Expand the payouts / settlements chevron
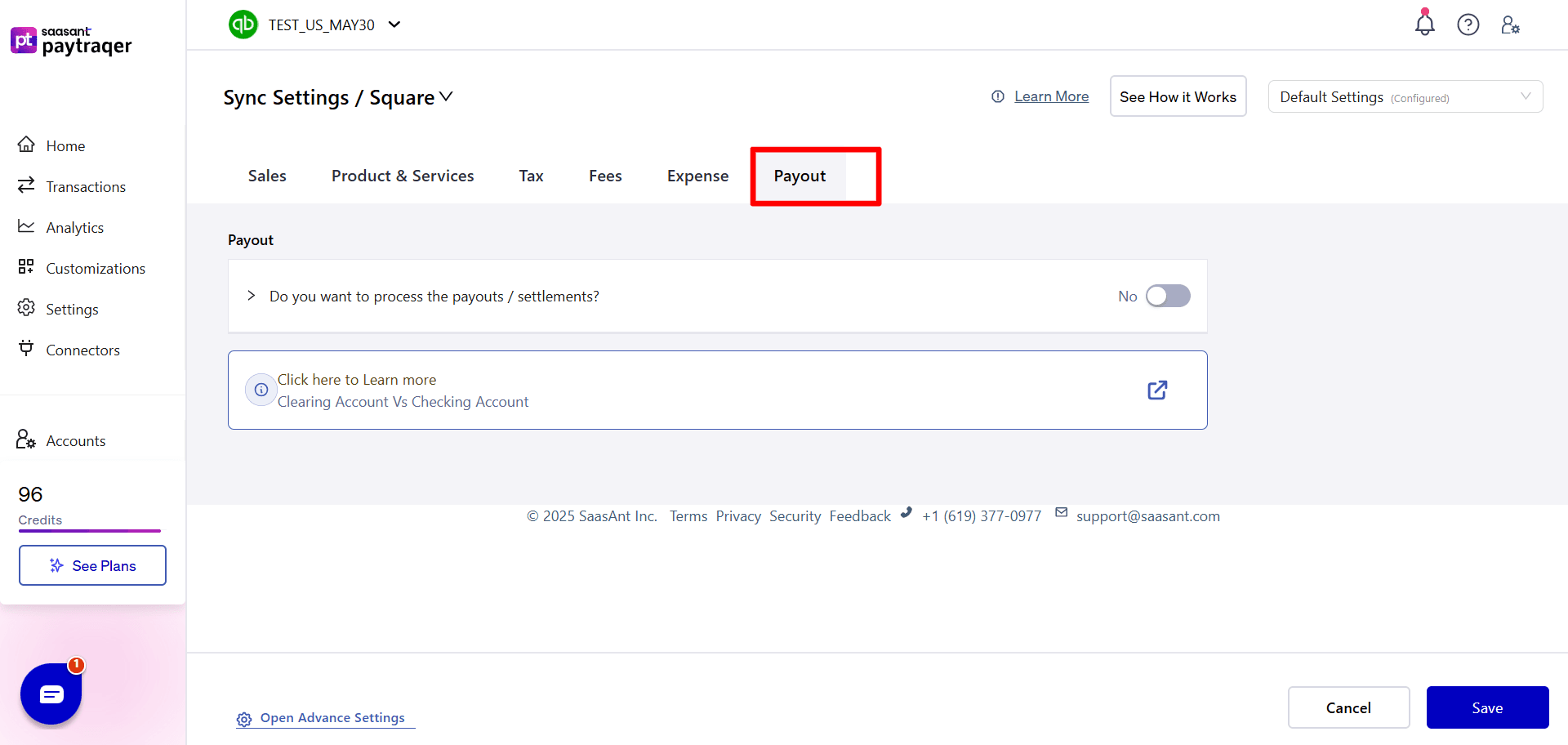The height and width of the screenshot is (745, 1568). point(251,296)
